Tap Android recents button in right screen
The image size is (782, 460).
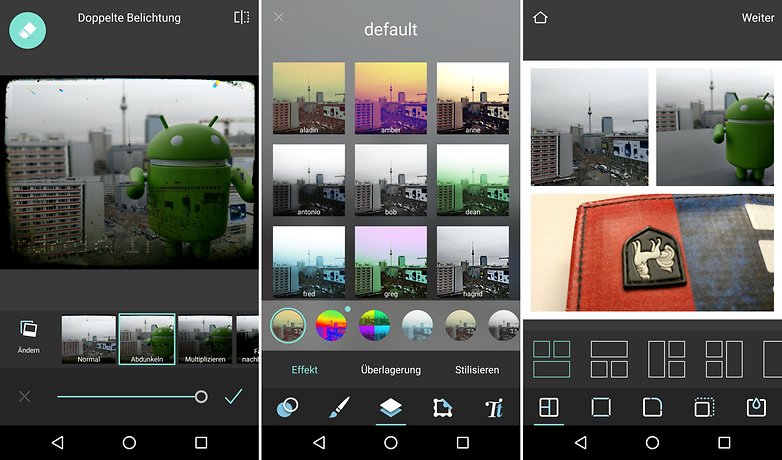pyautogui.click(x=724, y=442)
